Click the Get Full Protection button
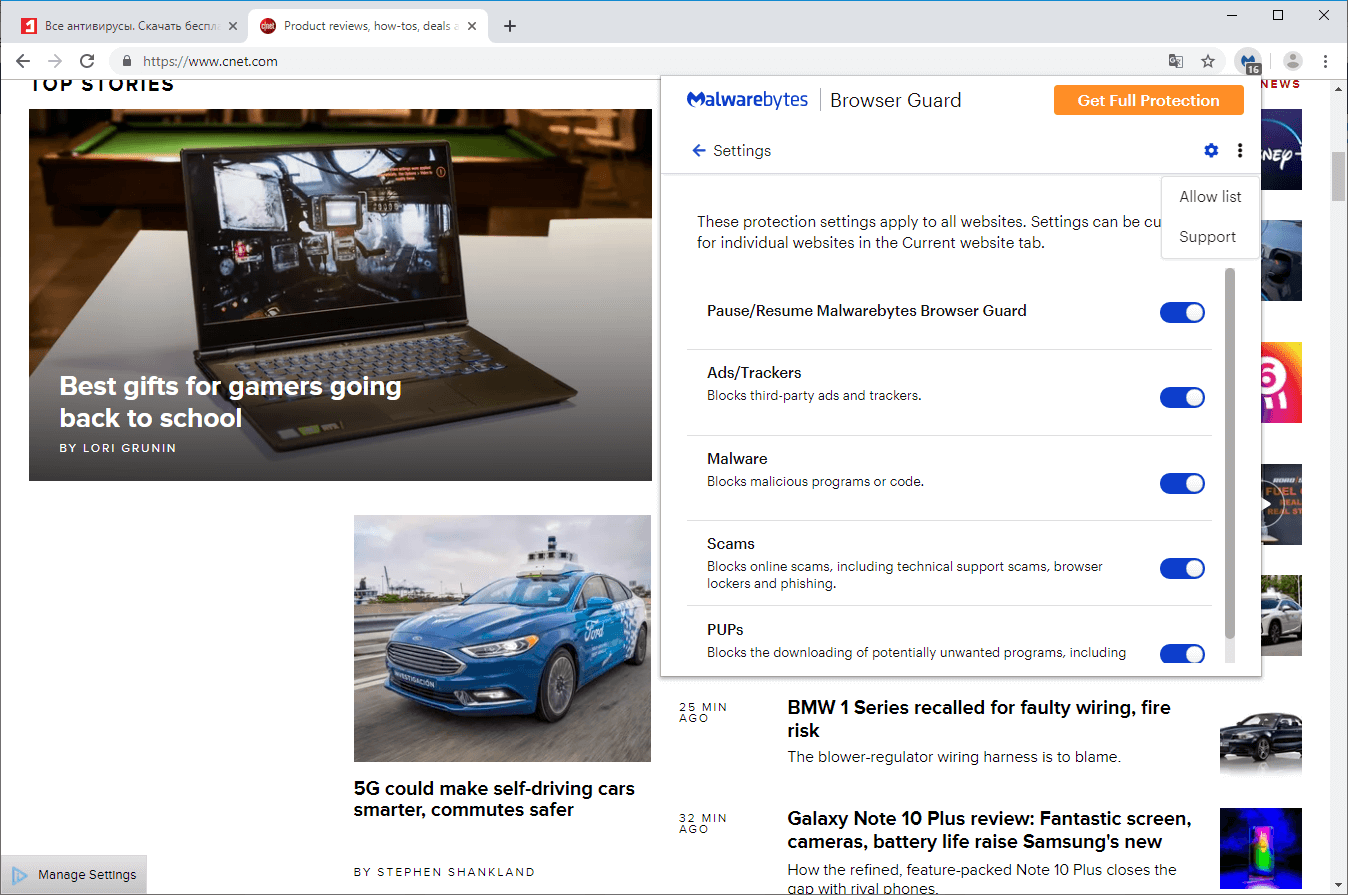This screenshot has width=1348, height=895. point(1148,100)
